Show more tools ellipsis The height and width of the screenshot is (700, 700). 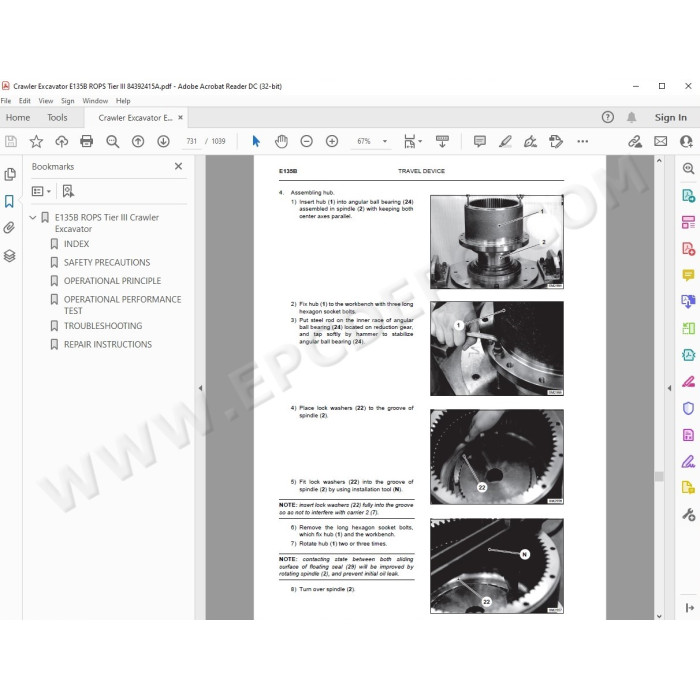pos(583,142)
